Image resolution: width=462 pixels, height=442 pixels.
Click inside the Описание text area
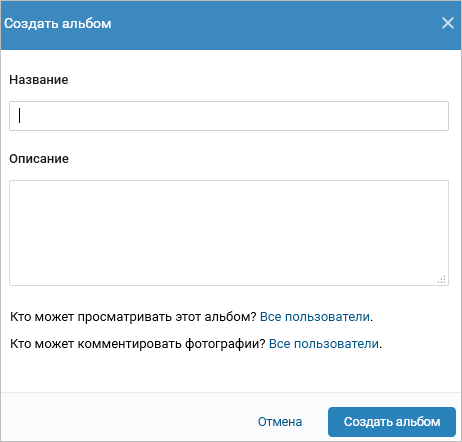(229, 233)
